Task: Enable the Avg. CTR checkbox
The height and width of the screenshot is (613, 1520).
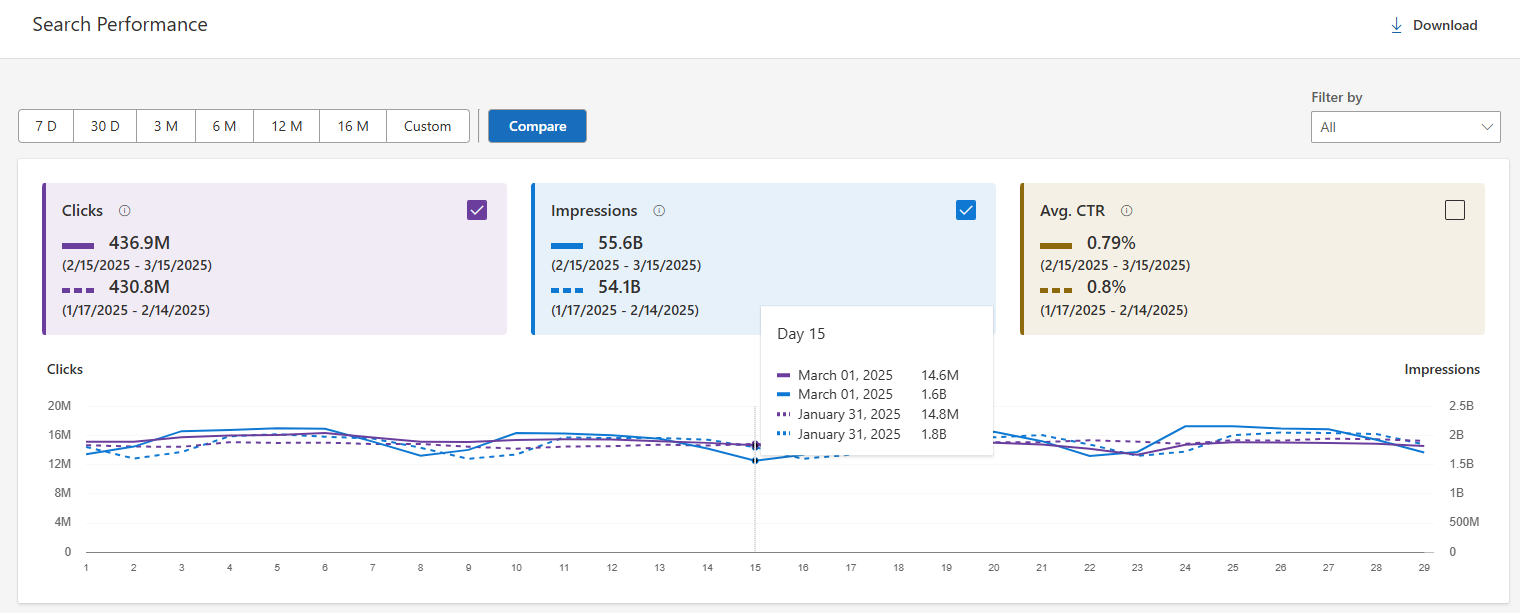Action: [1455, 210]
